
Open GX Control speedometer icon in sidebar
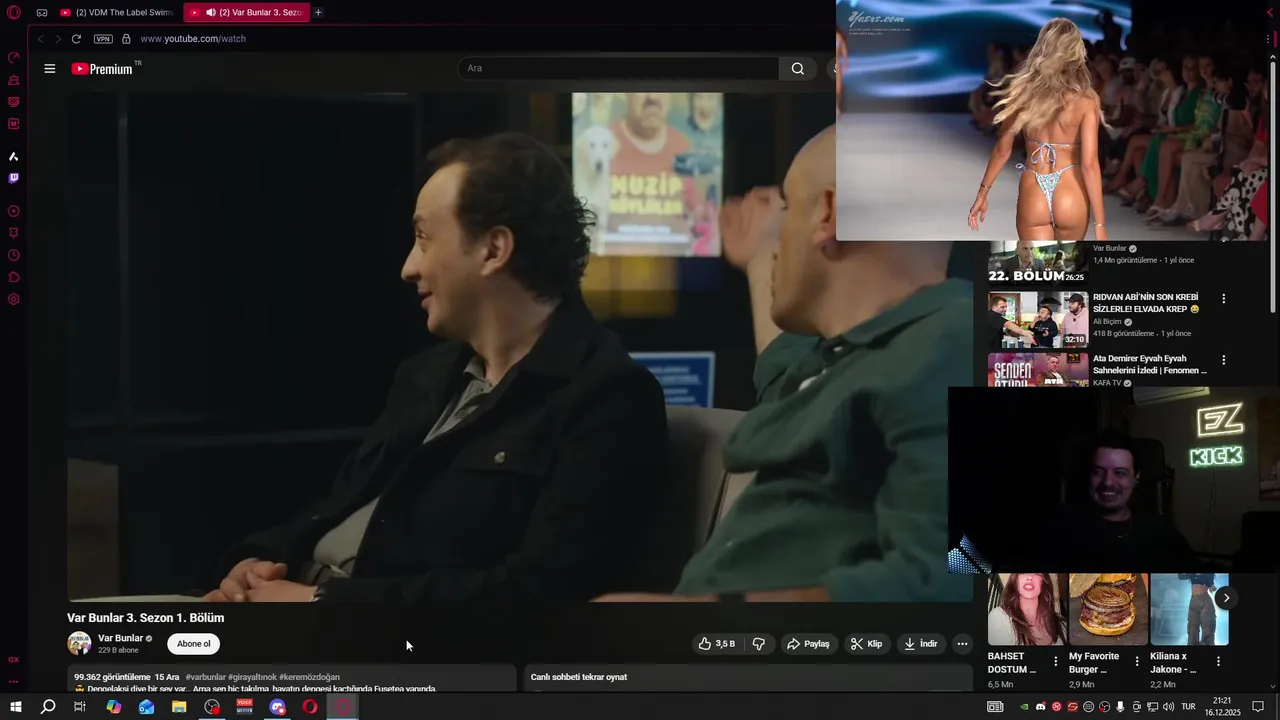tap(14, 58)
